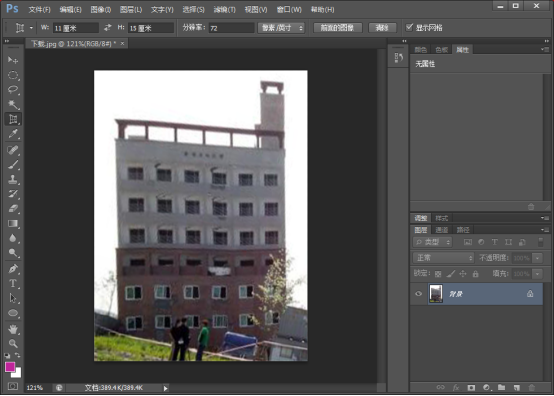554x396 pixels.
Task: Switch to the Channels tab
Action: coord(442,230)
